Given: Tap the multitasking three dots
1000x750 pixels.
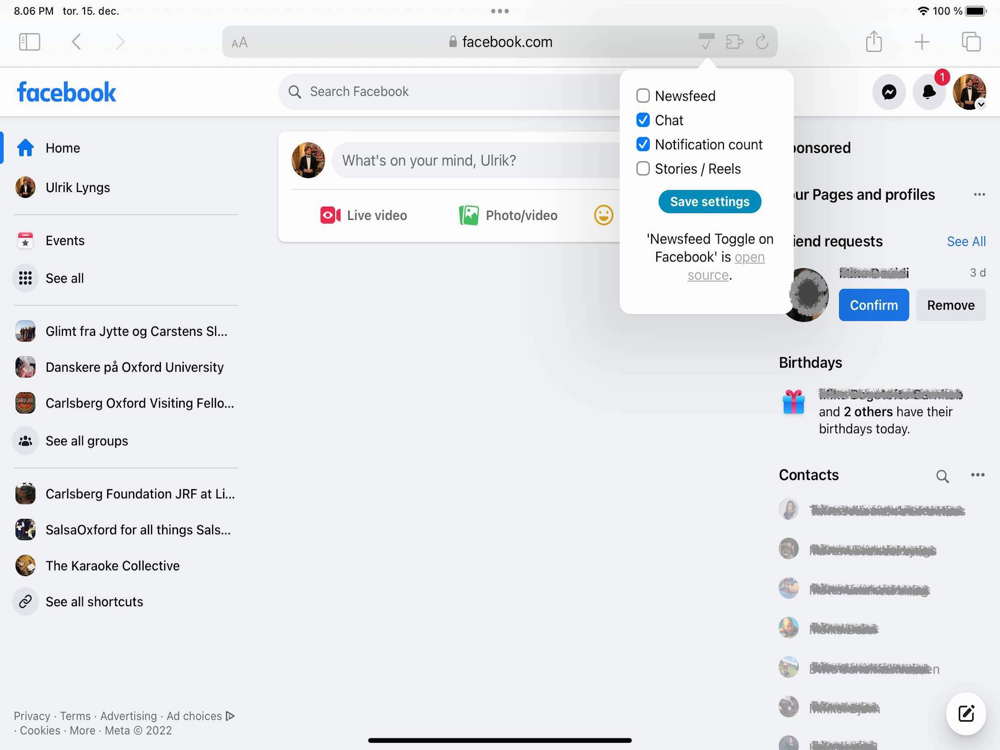Looking at the screenshot, I should [x=500, y=11].
